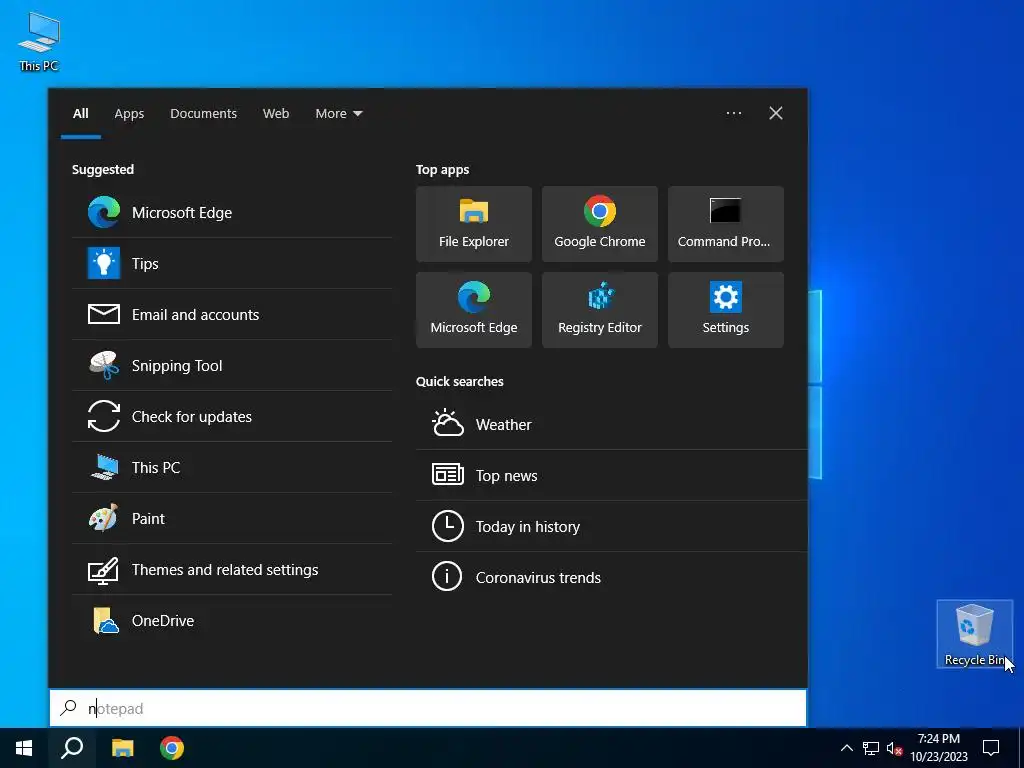This screenshot has width=1024, height=768.
Task: Open the clock and date flyout
Action: point(938,748)
